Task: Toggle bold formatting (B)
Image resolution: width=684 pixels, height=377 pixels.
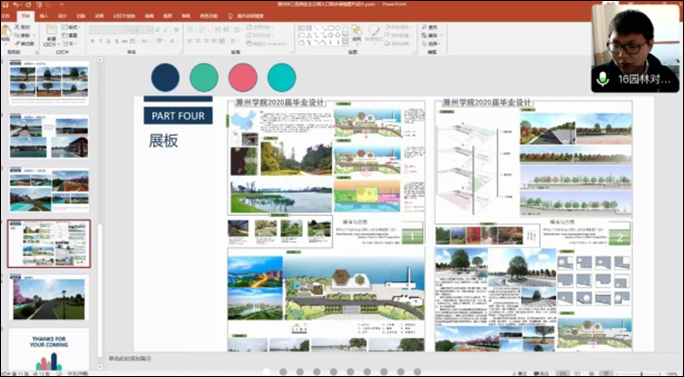Action: click(92, 41)
